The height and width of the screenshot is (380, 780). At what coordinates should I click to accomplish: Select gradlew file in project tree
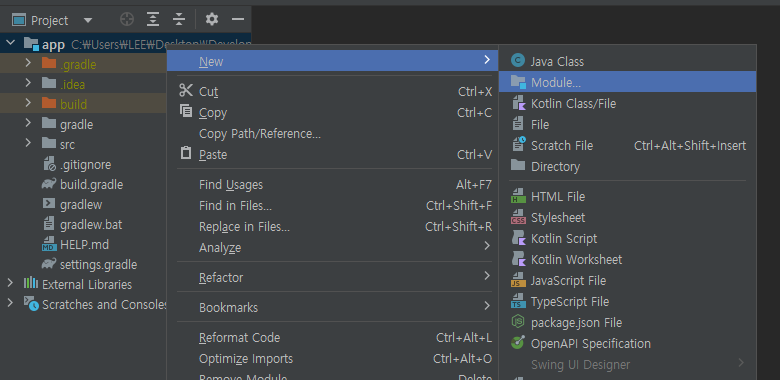tap(81, 204)
